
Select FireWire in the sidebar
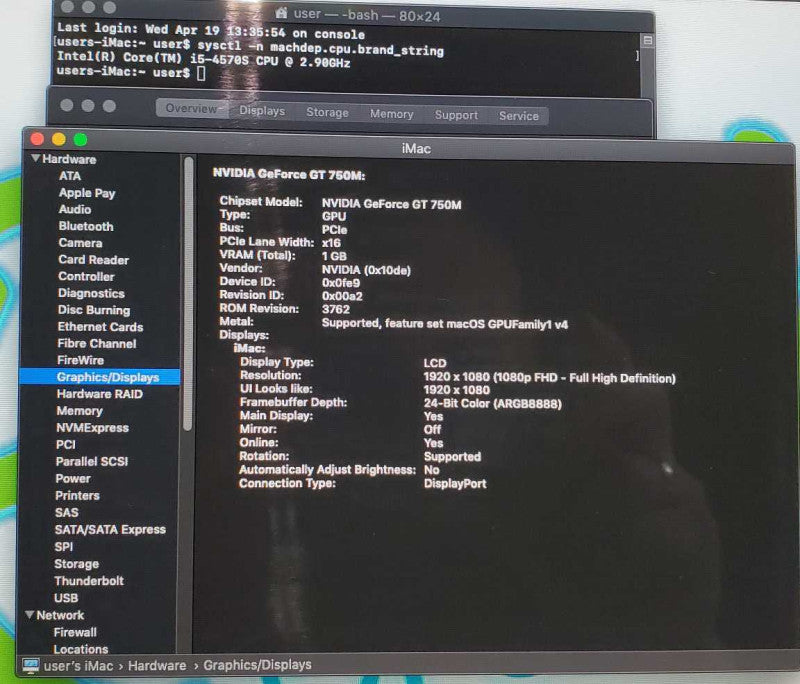(x=81, y=361)
